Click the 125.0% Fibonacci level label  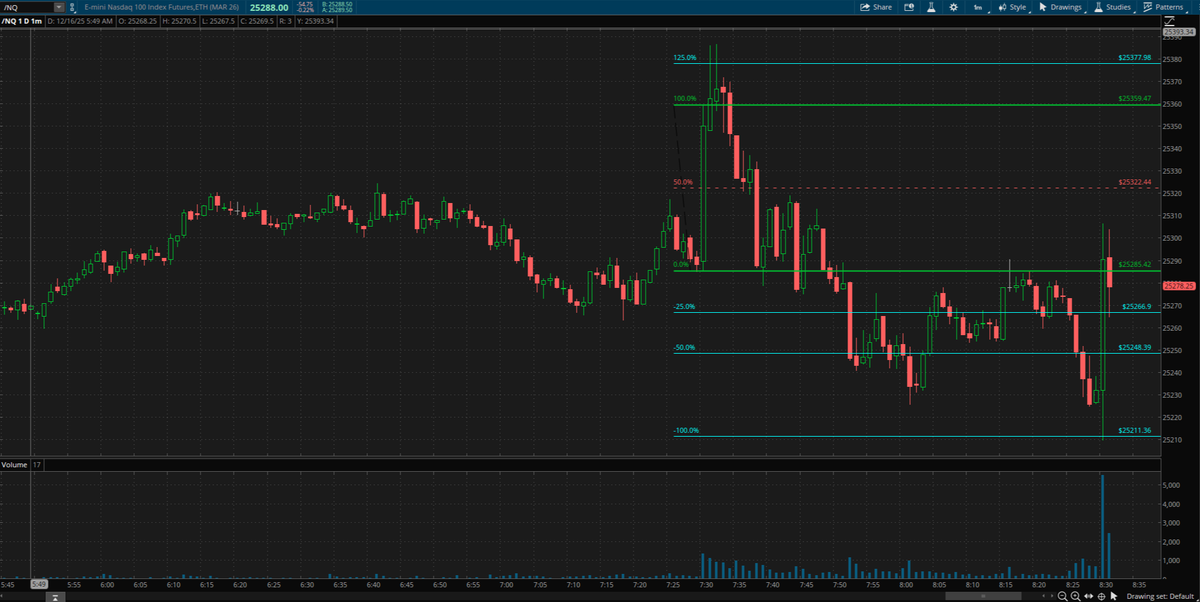pos(685,58)
